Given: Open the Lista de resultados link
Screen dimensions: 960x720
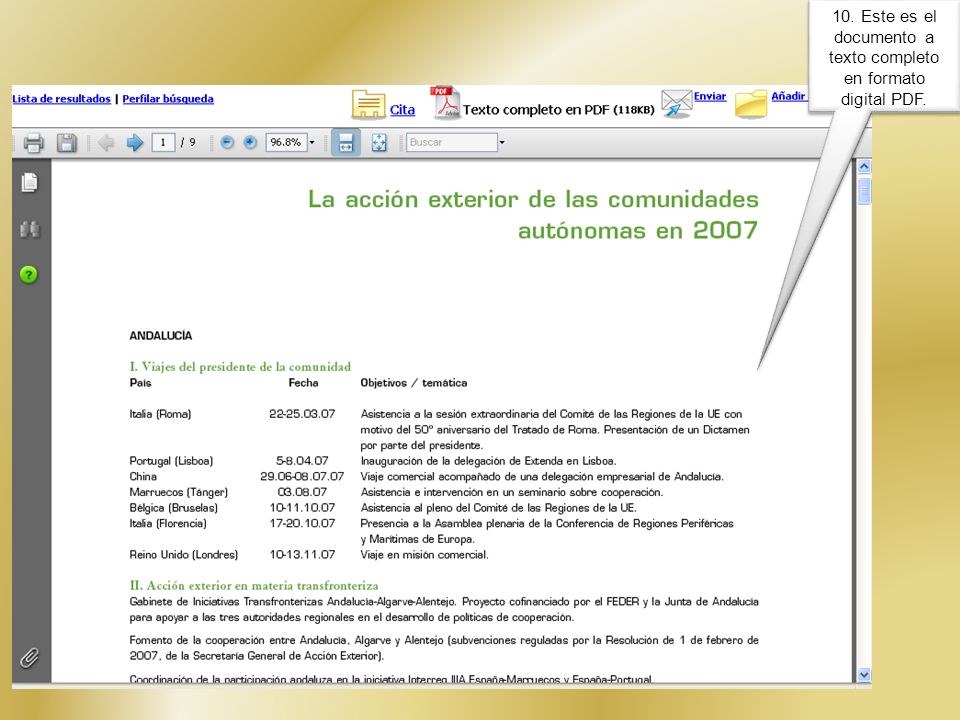Looking at the screenshot, I should 61,99.
